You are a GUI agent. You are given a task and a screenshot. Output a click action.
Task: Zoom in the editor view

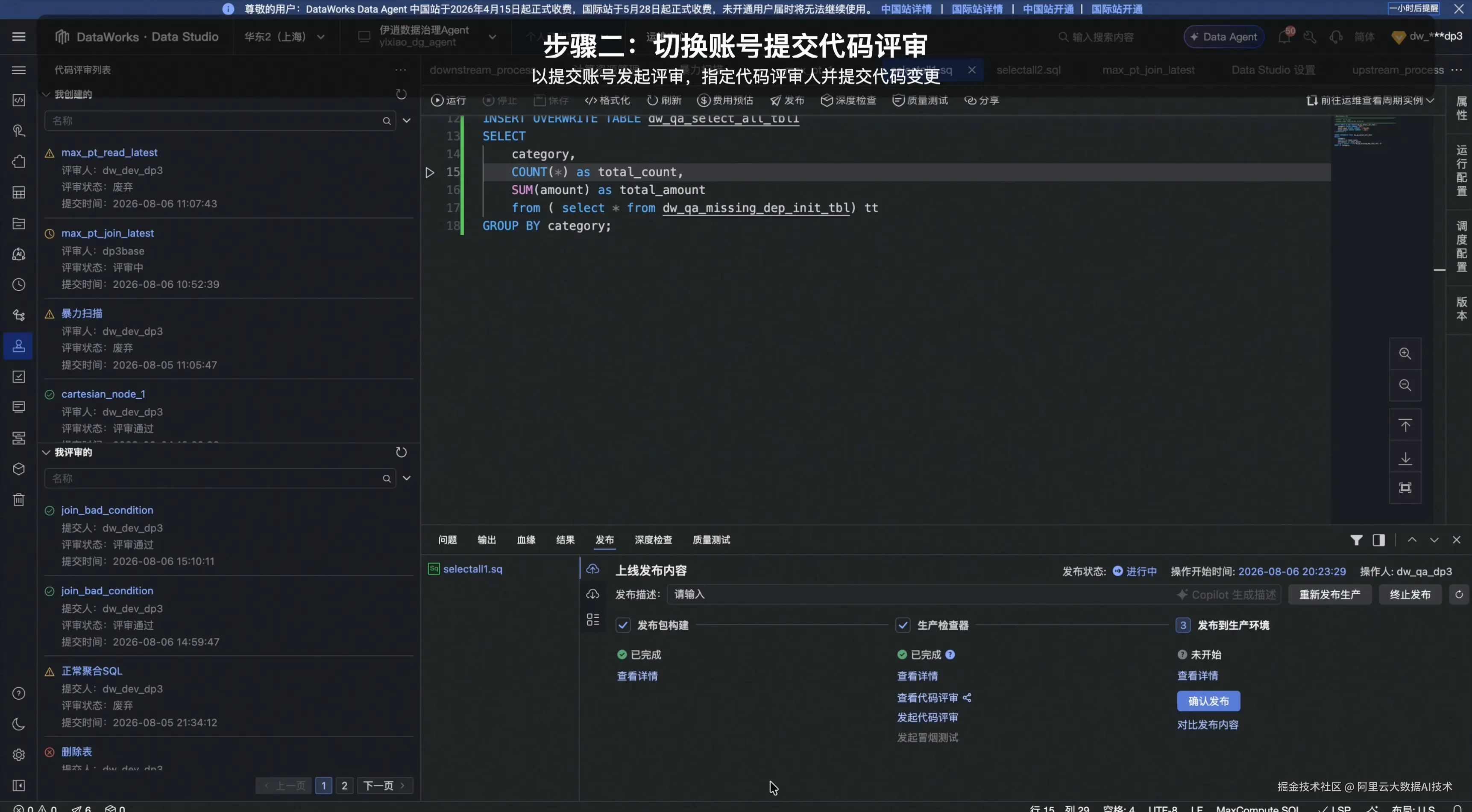(1405, 353)
